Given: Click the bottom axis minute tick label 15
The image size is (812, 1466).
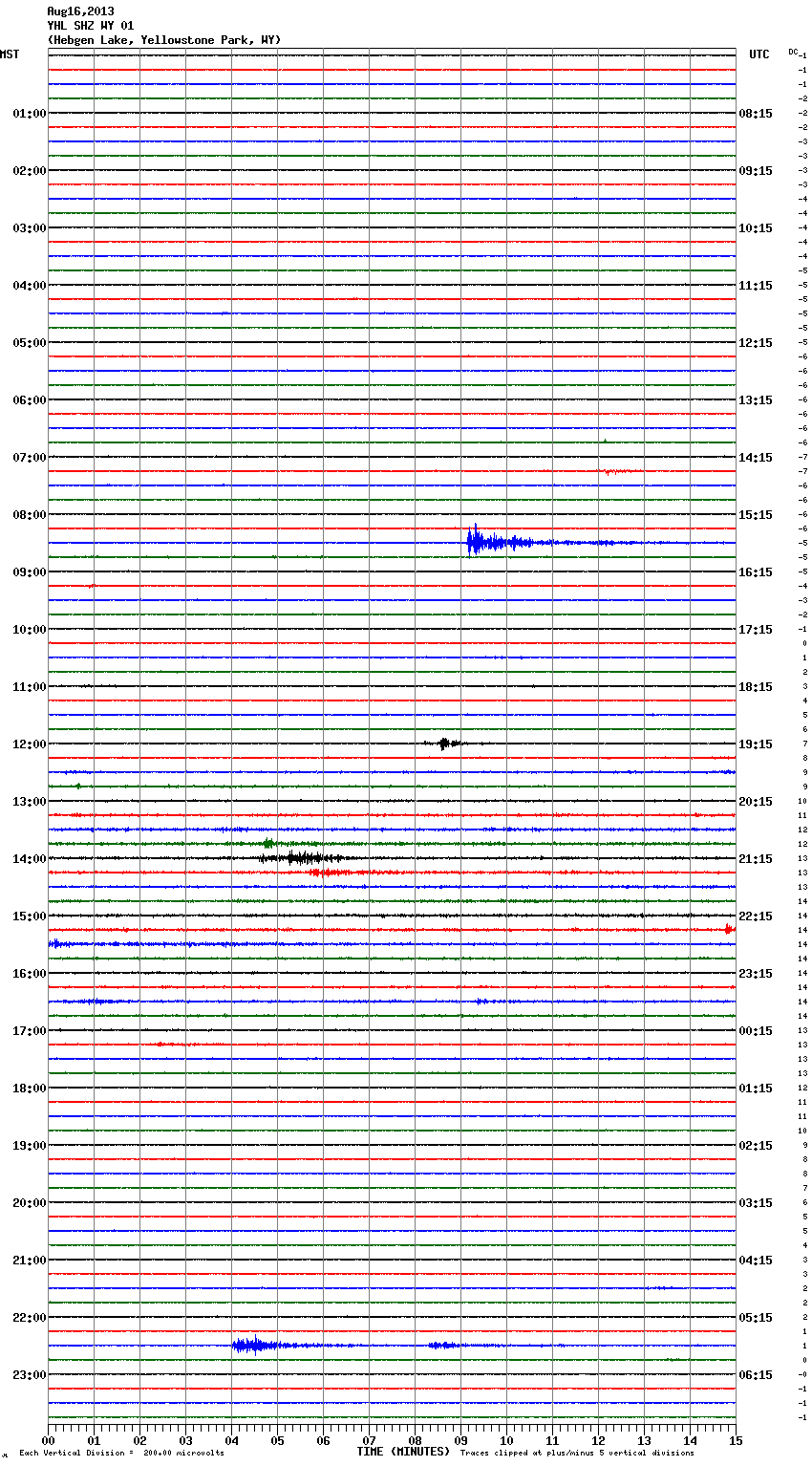Looking at the screenshot, I should pyautogui.click(x=736, y=1440).
